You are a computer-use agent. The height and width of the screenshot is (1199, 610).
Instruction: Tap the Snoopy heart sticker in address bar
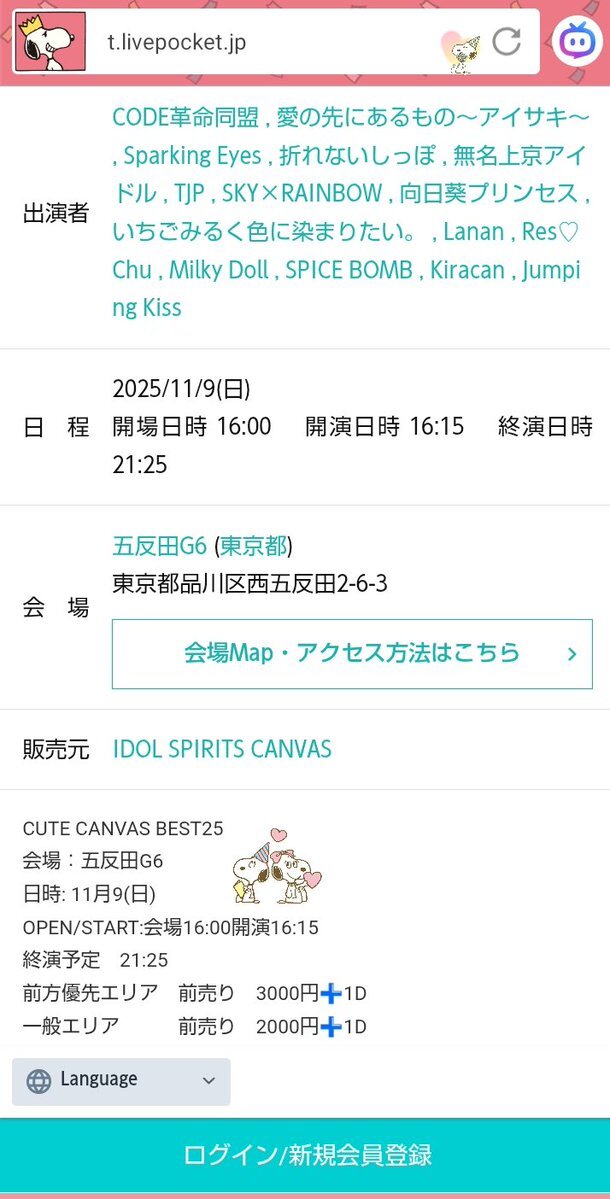coord(460,50)
